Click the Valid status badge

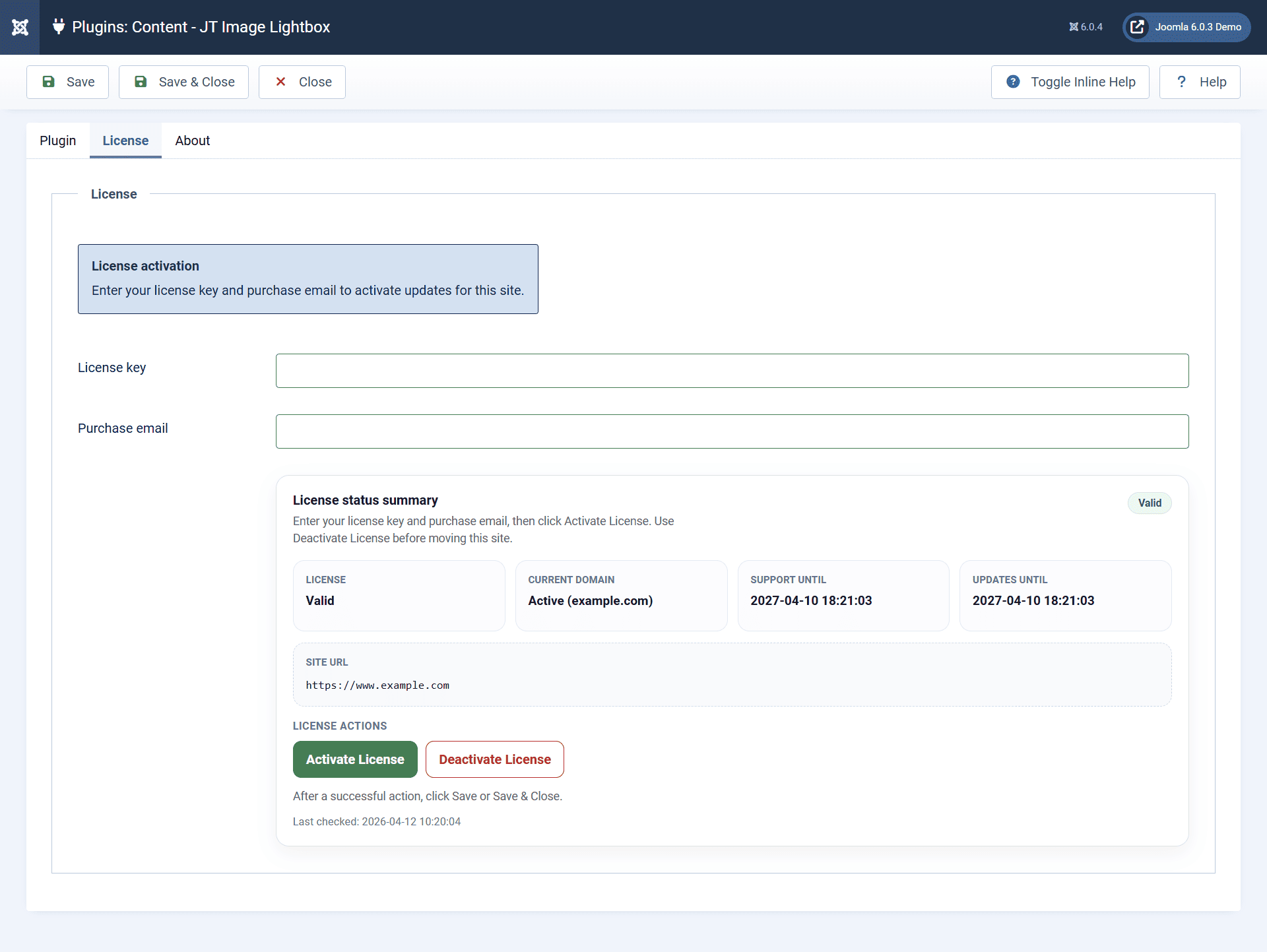1149,503
